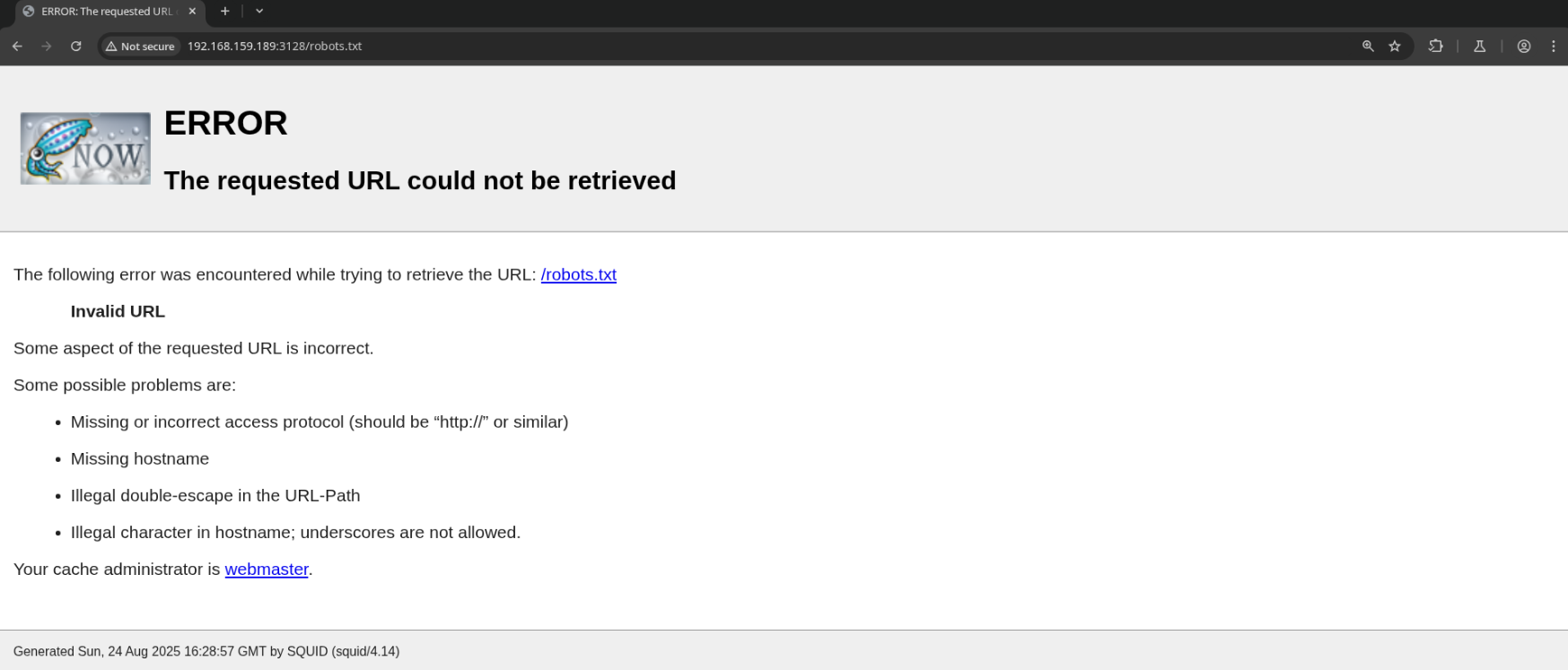The image size is (1568, 670).
Task: Open the zoom magnifier icon in address bar
Action: point(1368,46)
